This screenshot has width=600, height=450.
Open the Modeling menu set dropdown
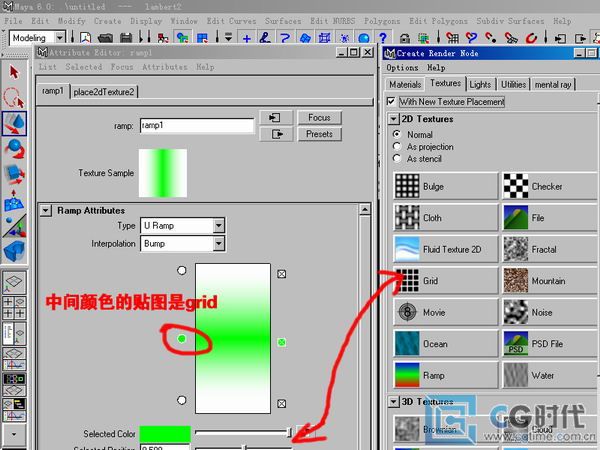click(x=60, y=38)
